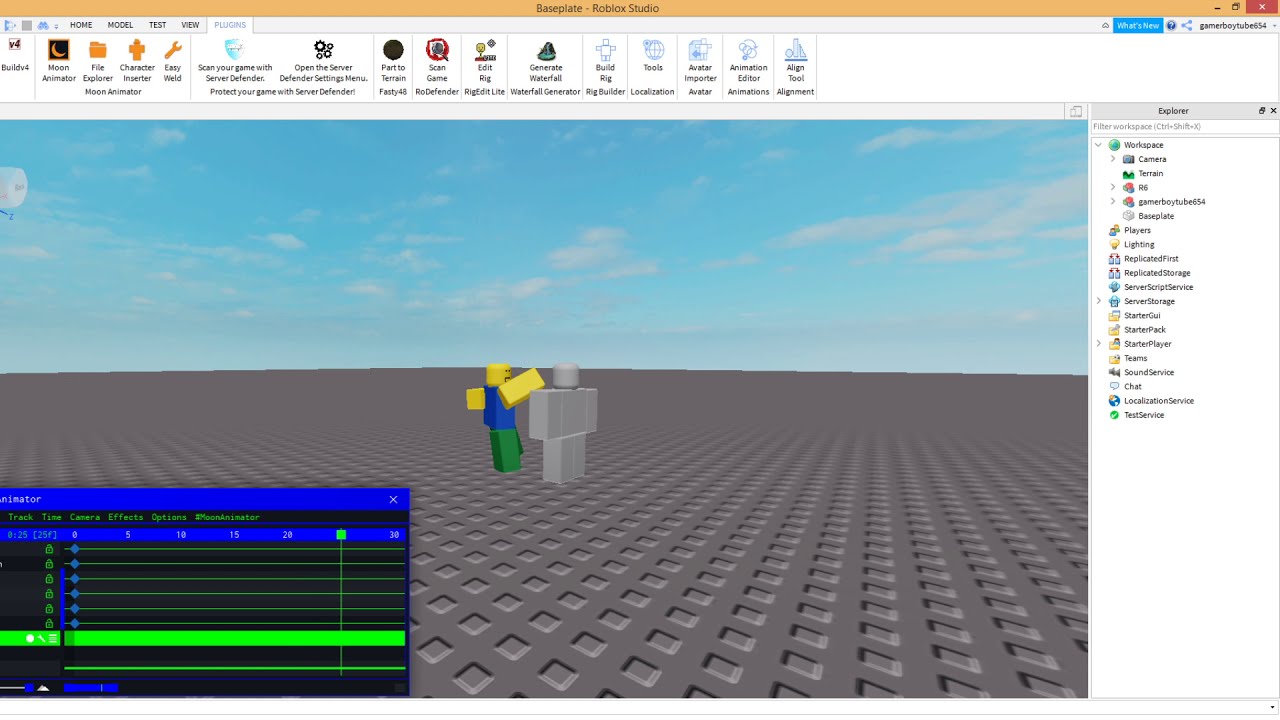This screenshot has height=720, width=1280.
Task: Select the Easy Weld tool
Action: pyautogui.click(x=173, y=61)
